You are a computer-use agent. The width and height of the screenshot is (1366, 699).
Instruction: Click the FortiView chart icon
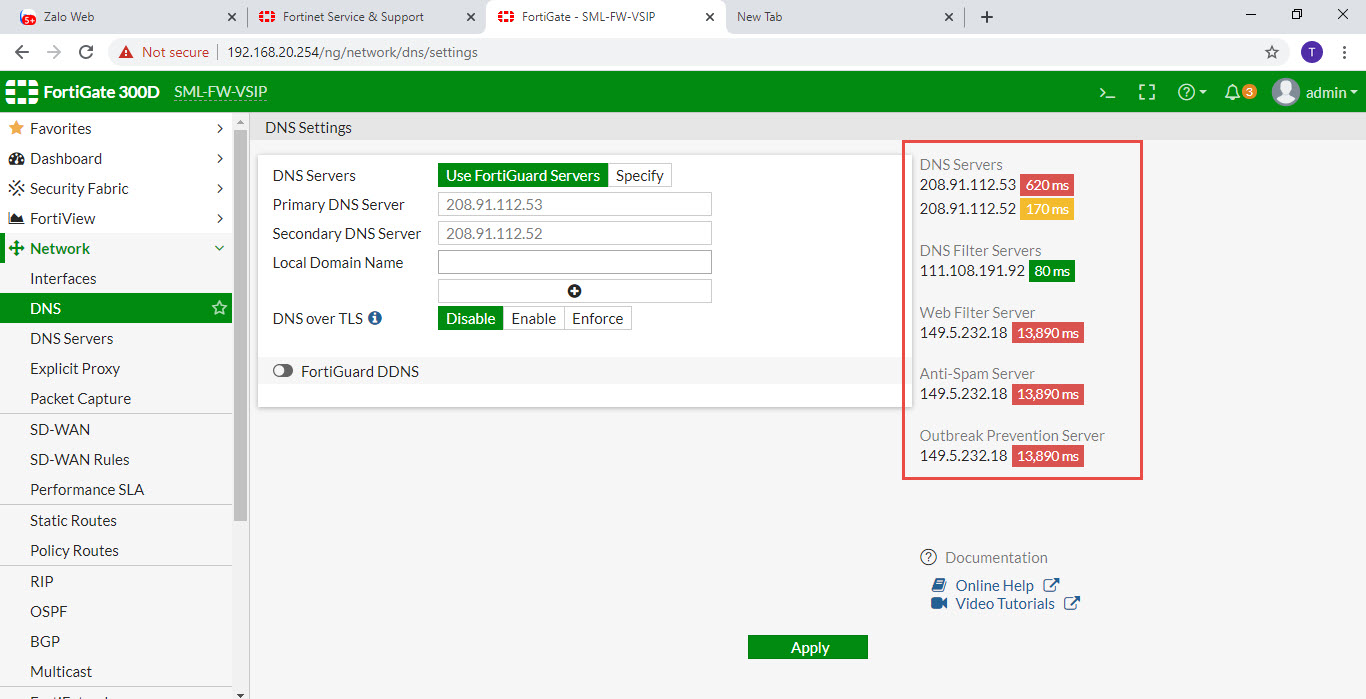tap(16, 218)
